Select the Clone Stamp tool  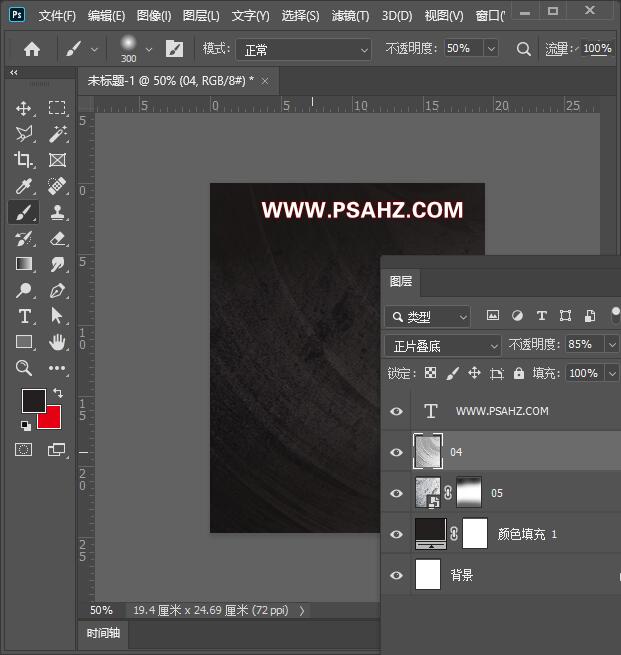coord(57,212)
